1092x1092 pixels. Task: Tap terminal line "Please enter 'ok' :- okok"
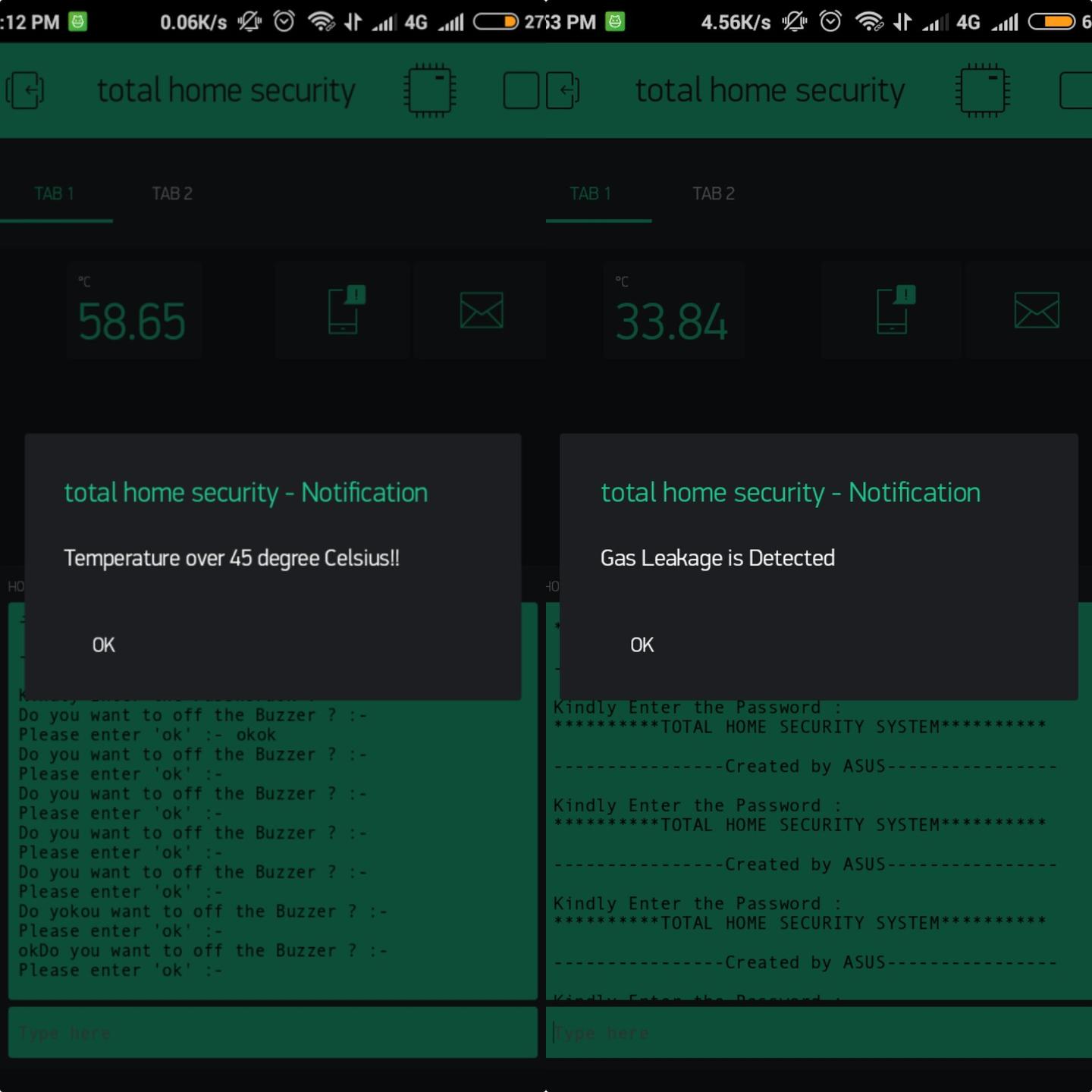click(147, 735)
